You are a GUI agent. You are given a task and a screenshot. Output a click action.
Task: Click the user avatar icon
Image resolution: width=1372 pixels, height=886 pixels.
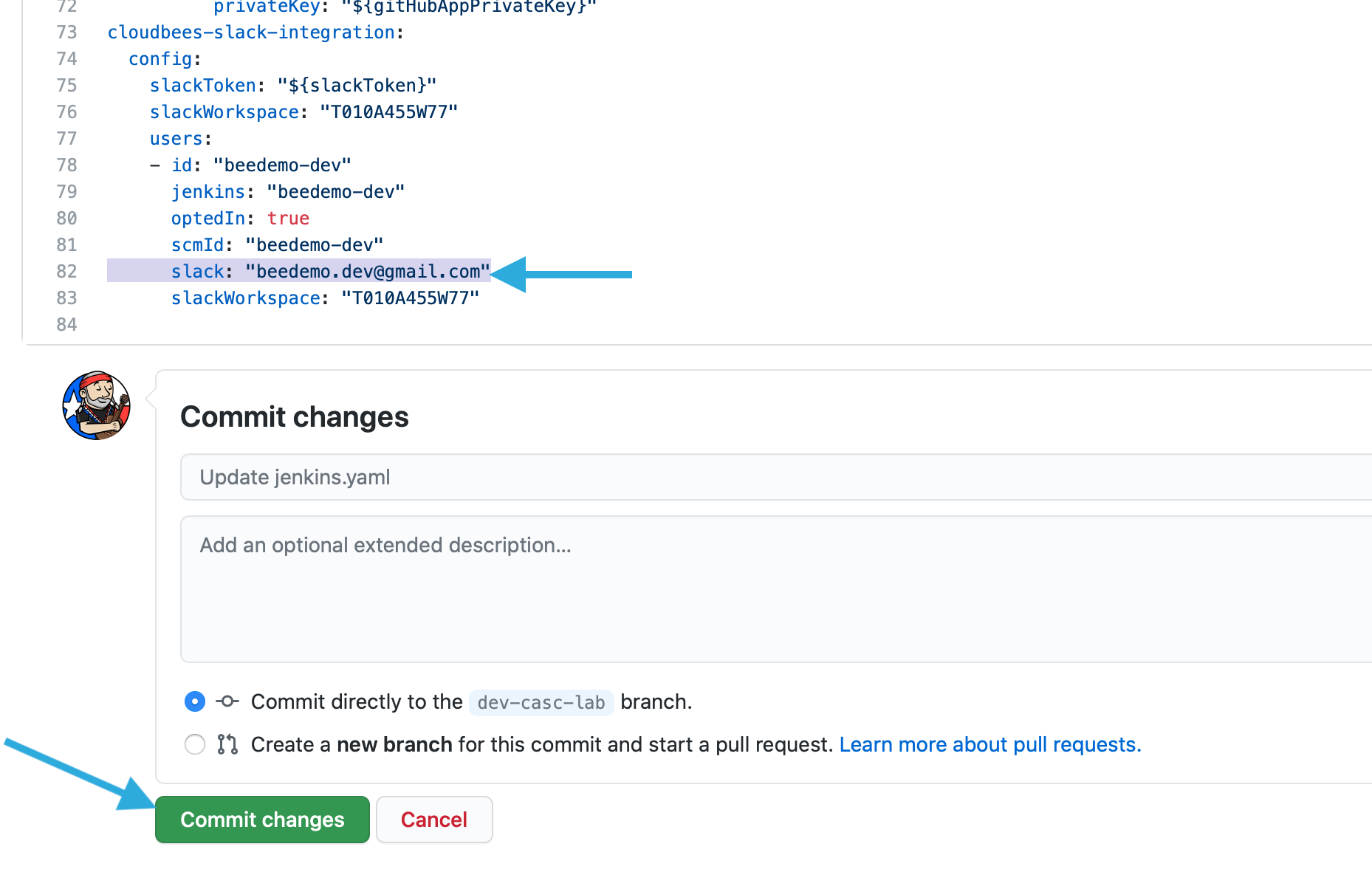coord(95,406)
